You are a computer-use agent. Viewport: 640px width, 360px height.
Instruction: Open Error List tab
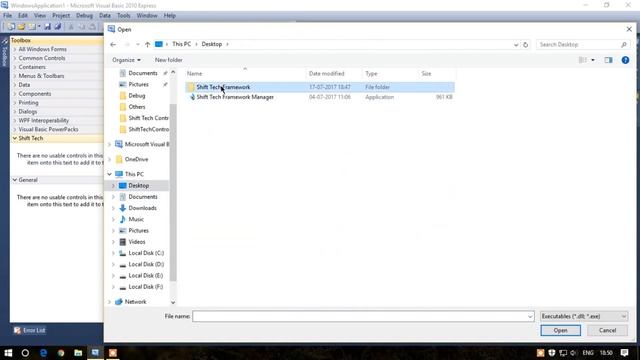(29, 330)
